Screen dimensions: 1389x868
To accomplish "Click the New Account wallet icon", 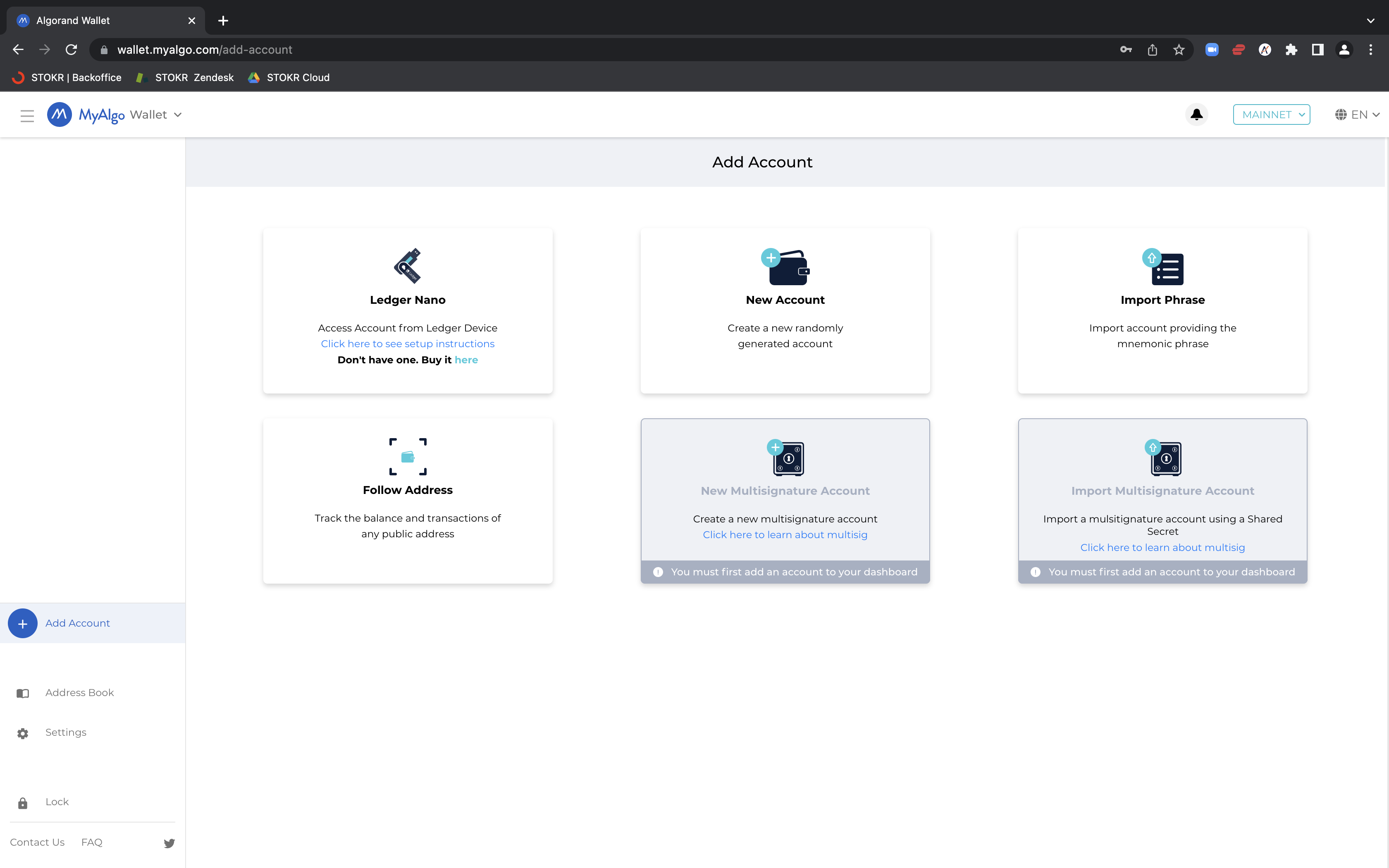I will [785, 267].
